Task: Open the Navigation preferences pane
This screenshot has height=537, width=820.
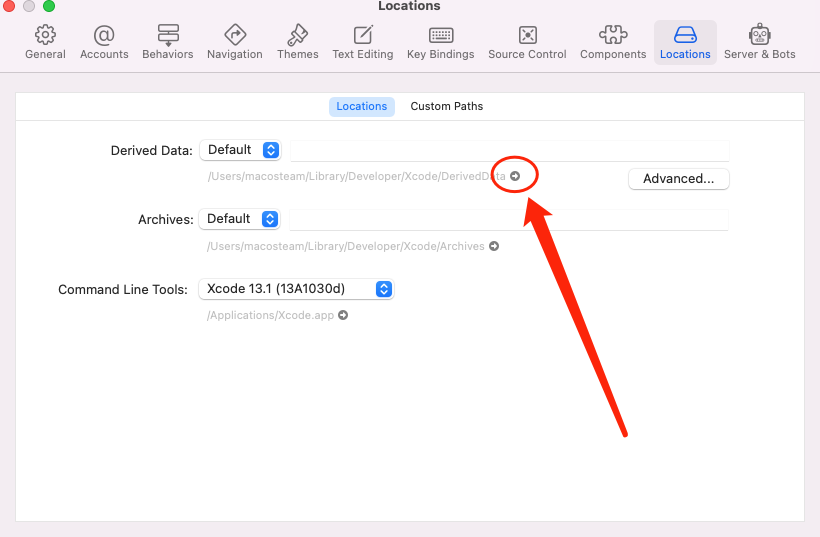Action: 235,42
